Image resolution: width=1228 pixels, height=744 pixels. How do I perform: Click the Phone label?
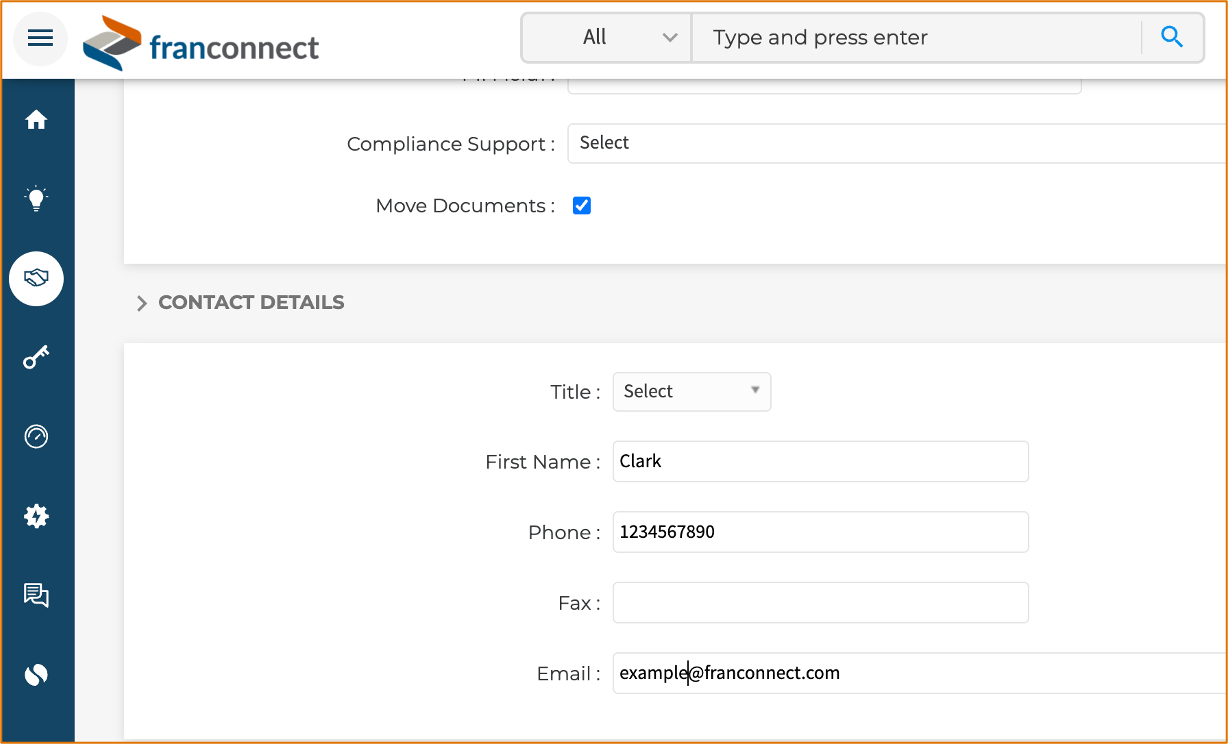(x=564, y=533)
